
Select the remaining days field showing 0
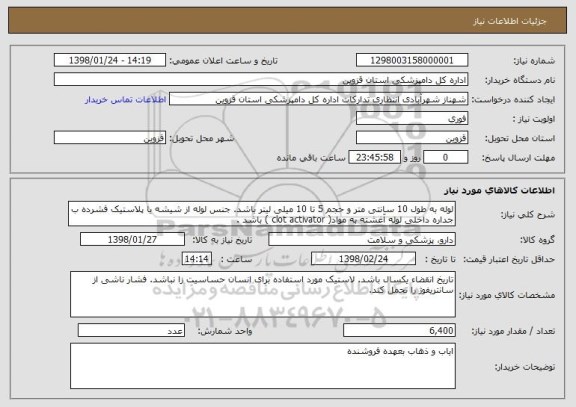tap(445, 158)
